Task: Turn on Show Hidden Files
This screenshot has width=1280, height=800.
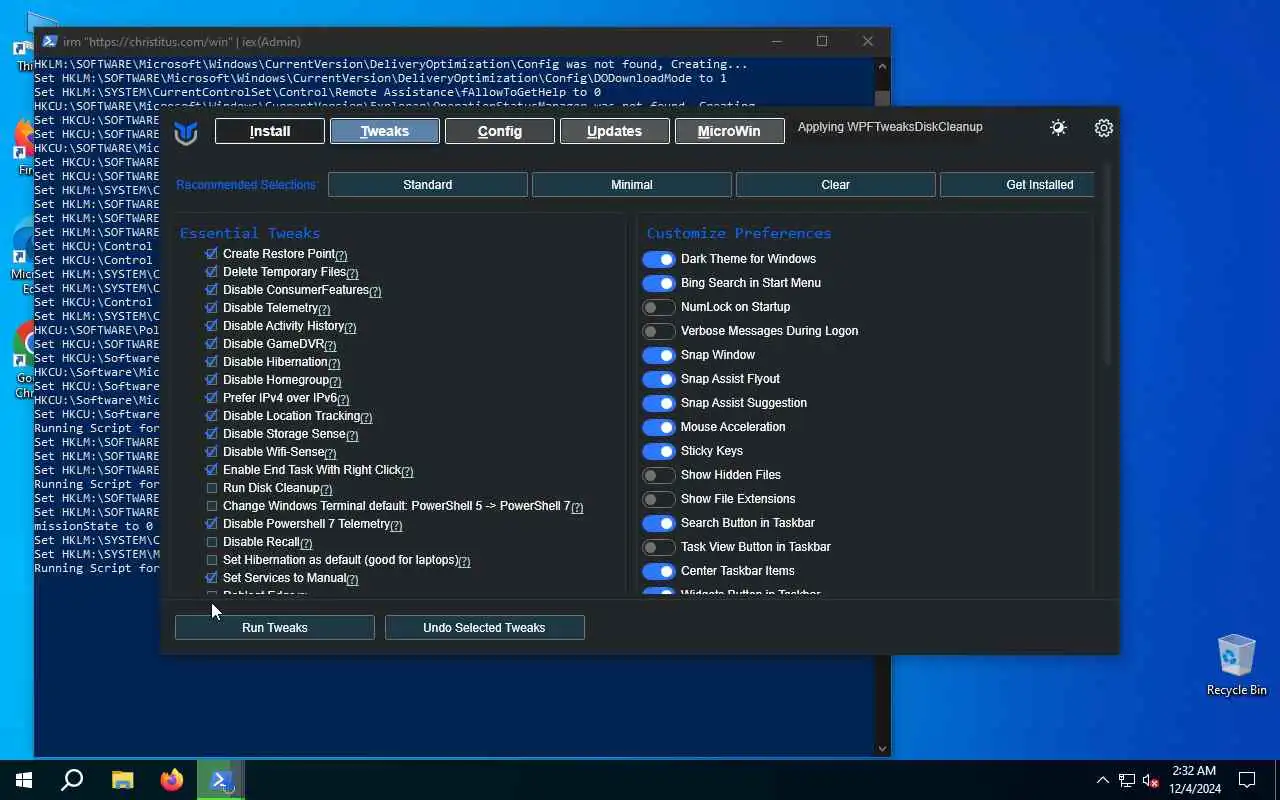Action: tap(659, 475)
